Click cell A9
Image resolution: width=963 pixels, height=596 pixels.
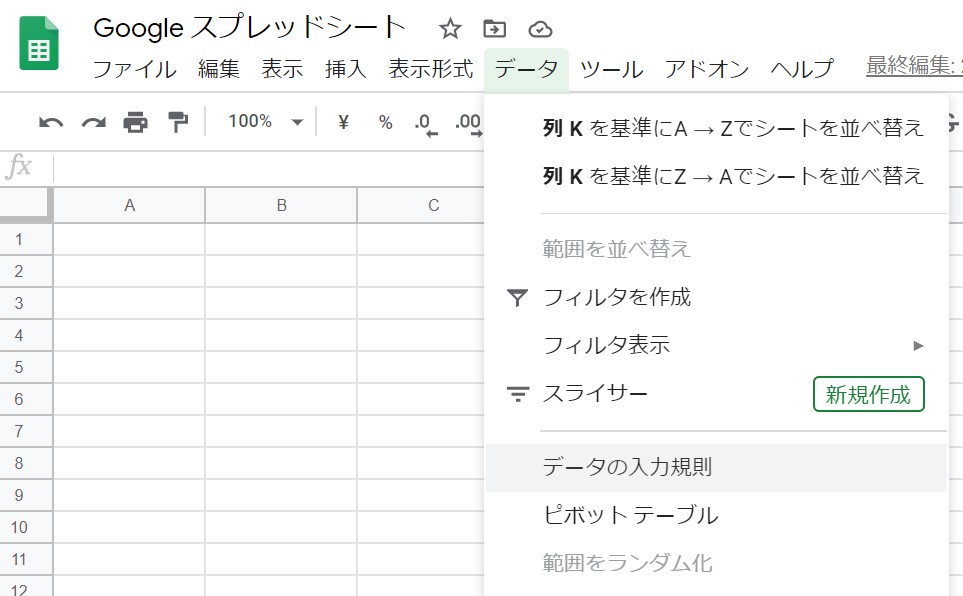pyautogui.click(x=129, y=495)
